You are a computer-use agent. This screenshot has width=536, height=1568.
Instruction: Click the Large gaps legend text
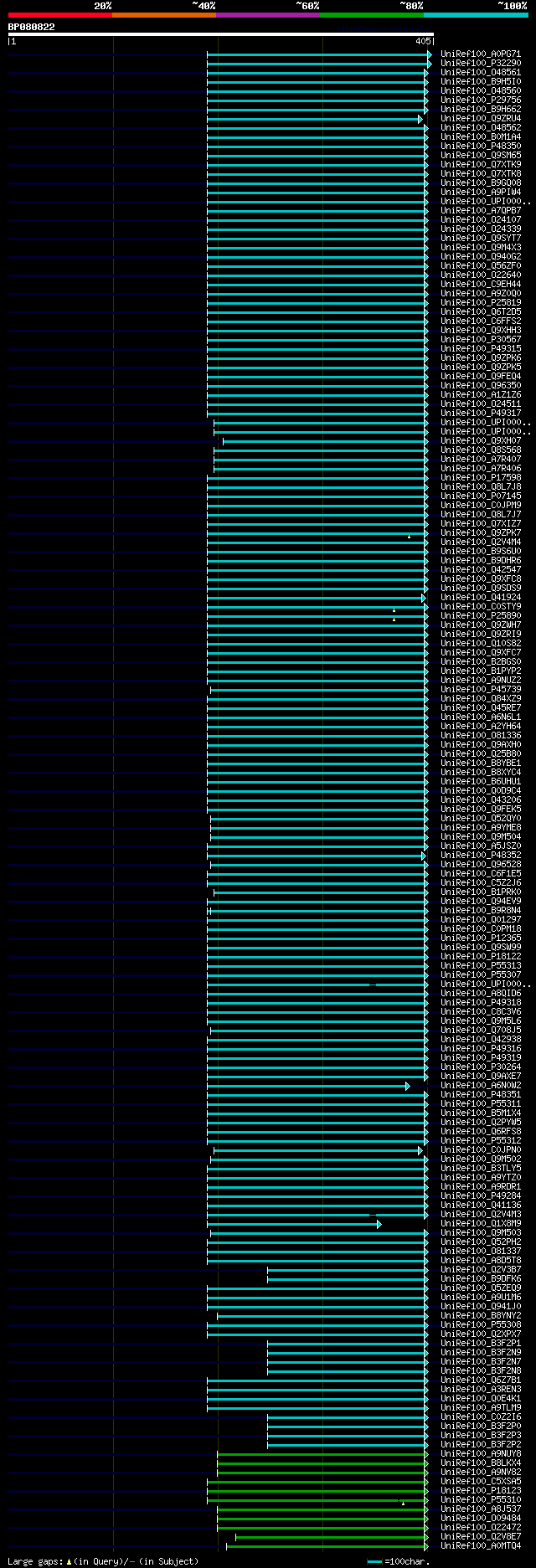[103, 1561]
